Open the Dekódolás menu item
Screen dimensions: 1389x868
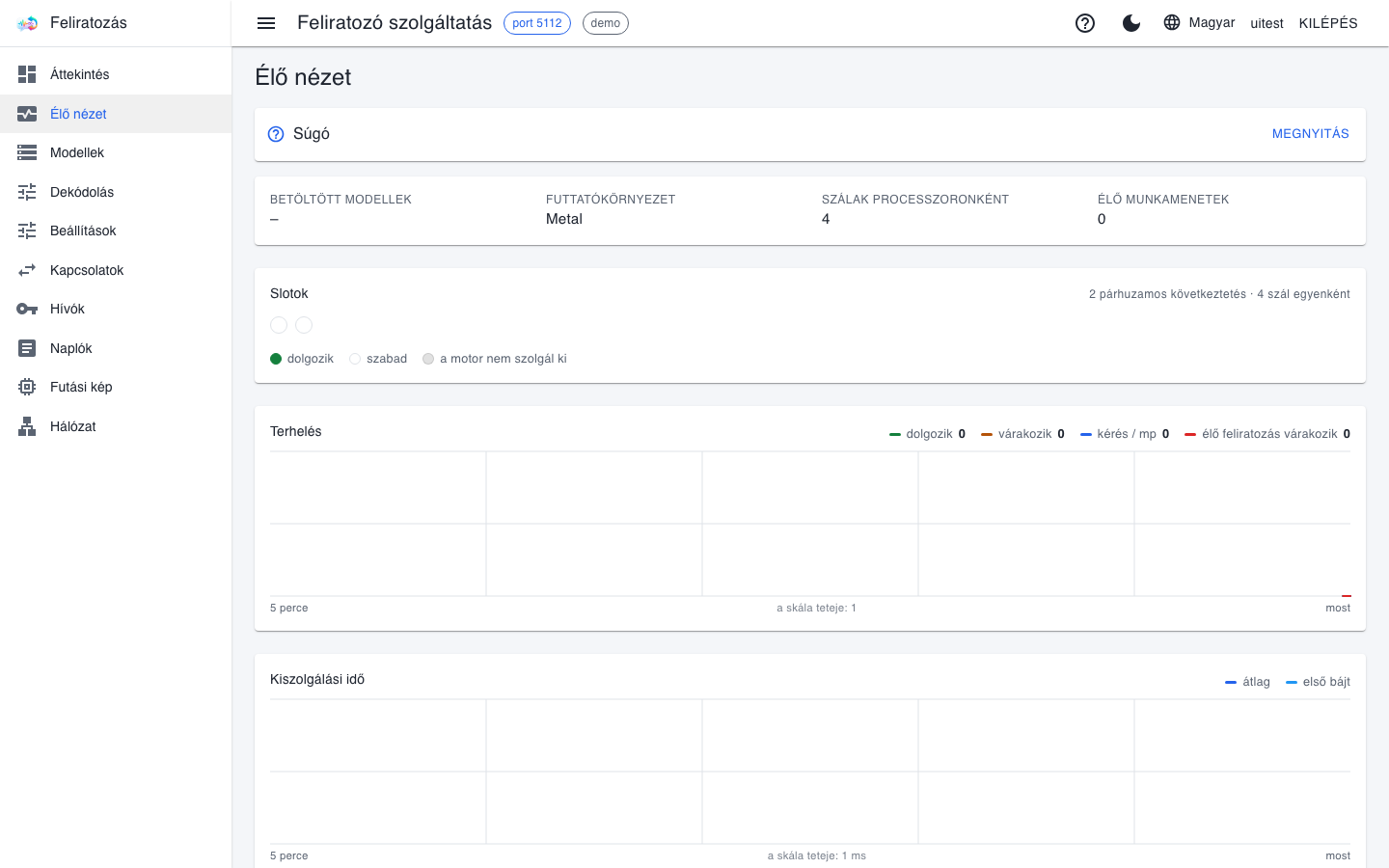116,192
